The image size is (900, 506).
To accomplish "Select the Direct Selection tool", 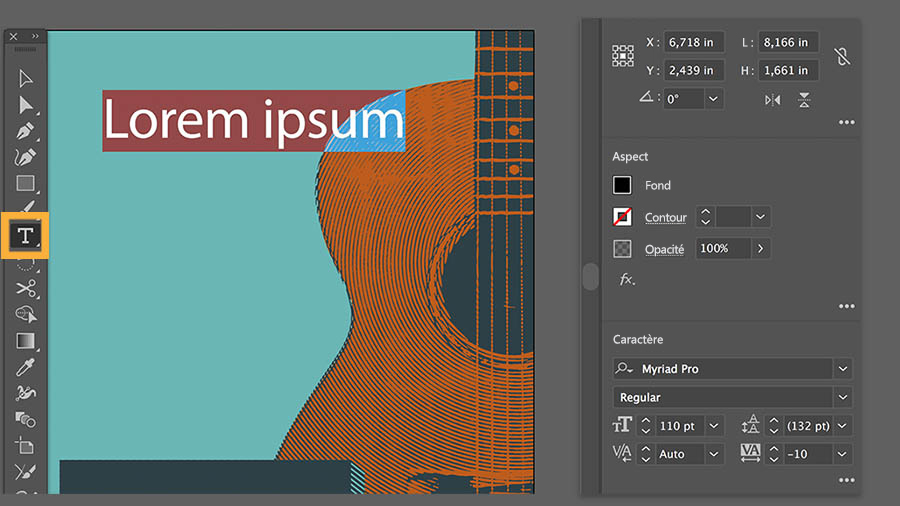I will [25, 105].
